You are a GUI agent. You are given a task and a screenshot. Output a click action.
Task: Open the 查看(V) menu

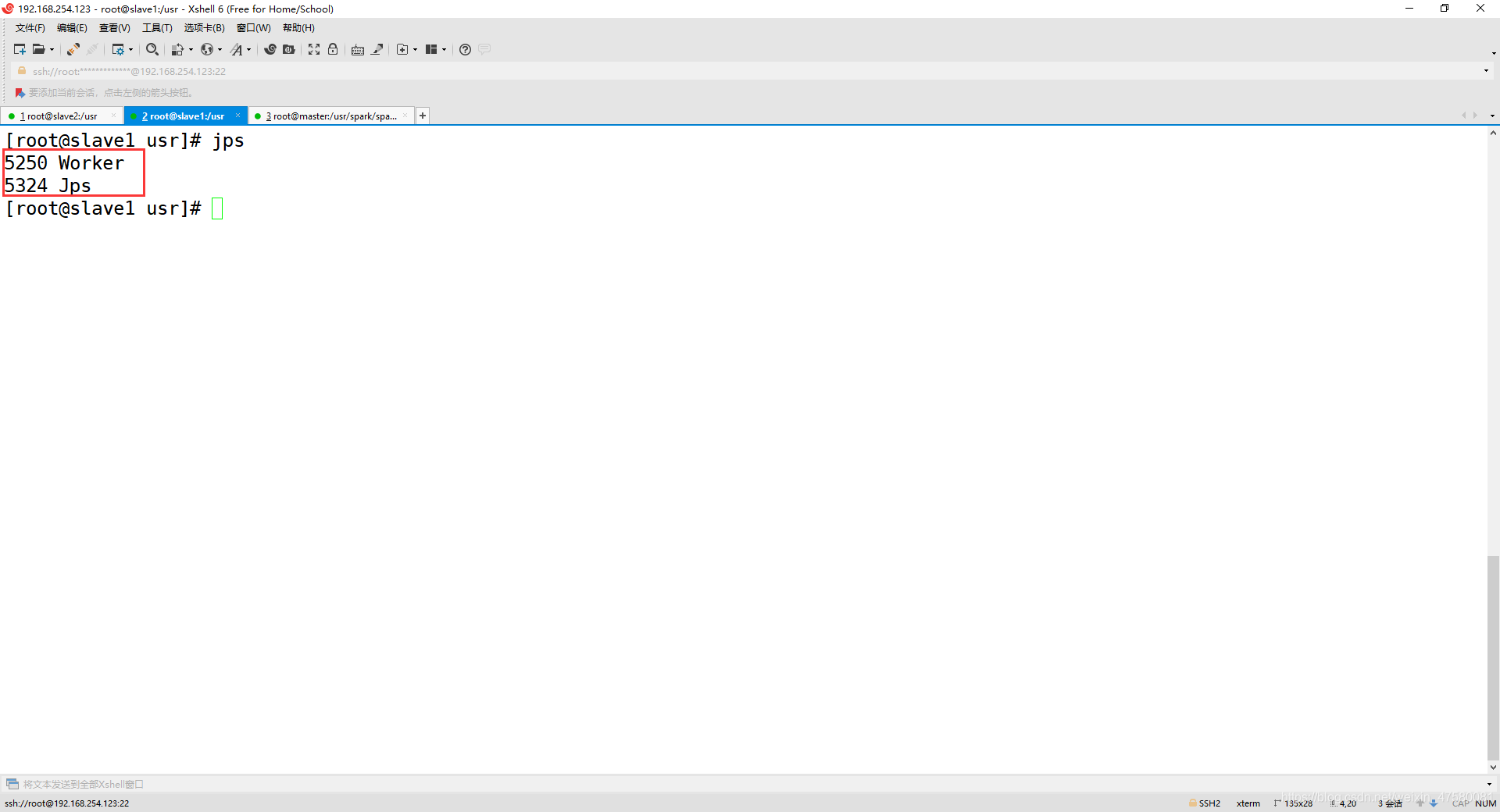click(115, 28)
